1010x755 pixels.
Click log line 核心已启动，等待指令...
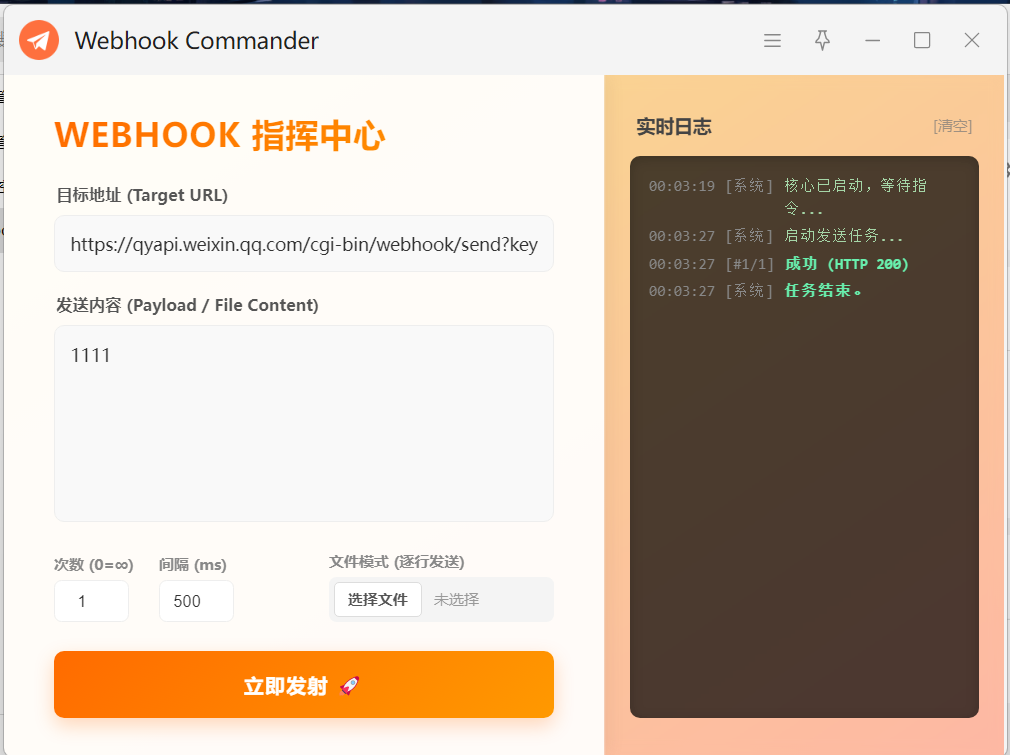855,196
